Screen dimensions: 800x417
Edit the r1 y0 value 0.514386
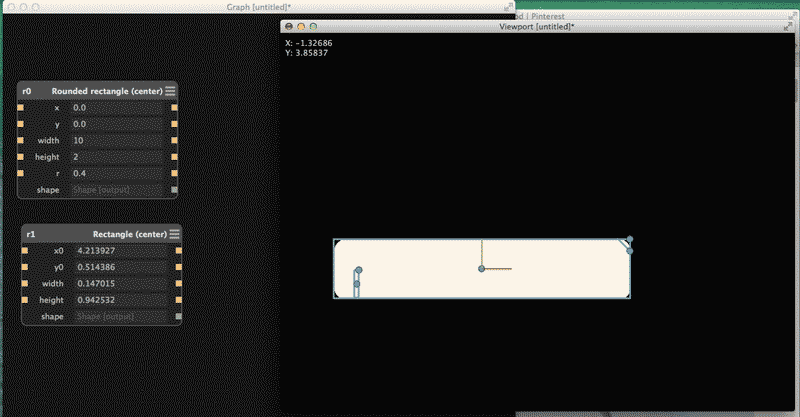click(x=121, y=267)
